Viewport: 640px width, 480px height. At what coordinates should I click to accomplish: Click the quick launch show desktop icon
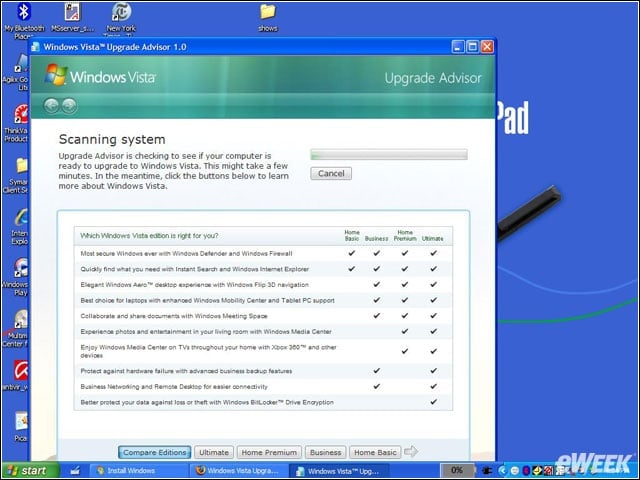click(75, 471)
